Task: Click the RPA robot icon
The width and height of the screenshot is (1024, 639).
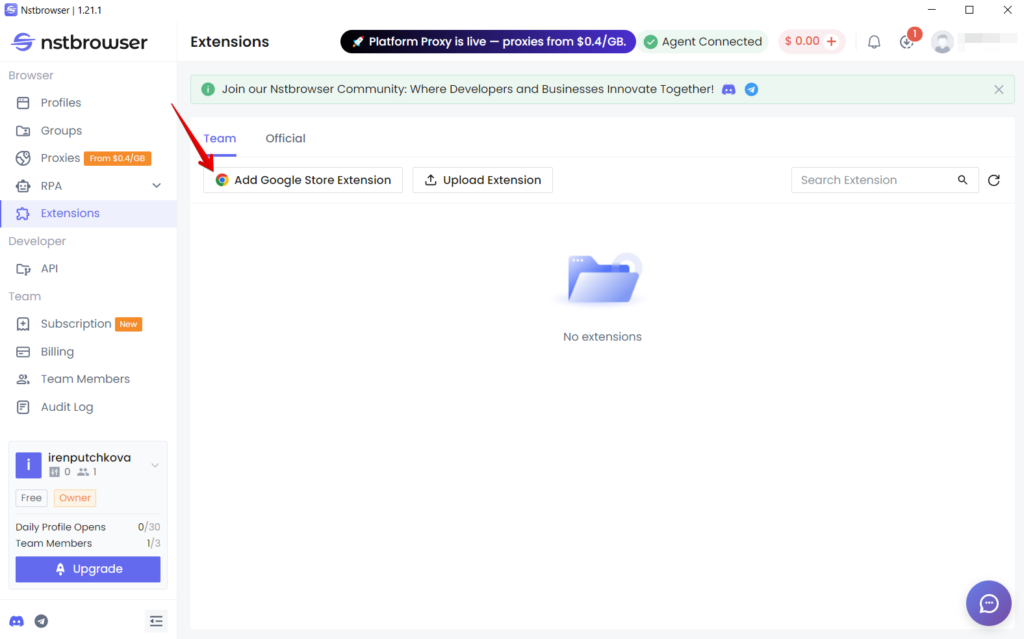Action: click(23, 186)
